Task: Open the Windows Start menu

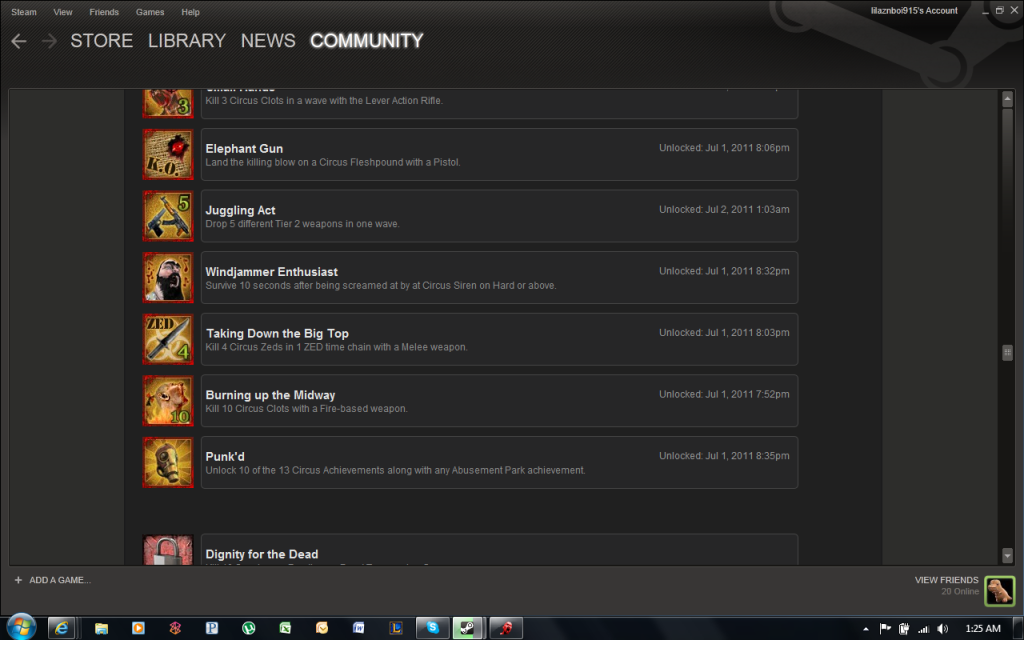Action: click(x=22, y=628)
